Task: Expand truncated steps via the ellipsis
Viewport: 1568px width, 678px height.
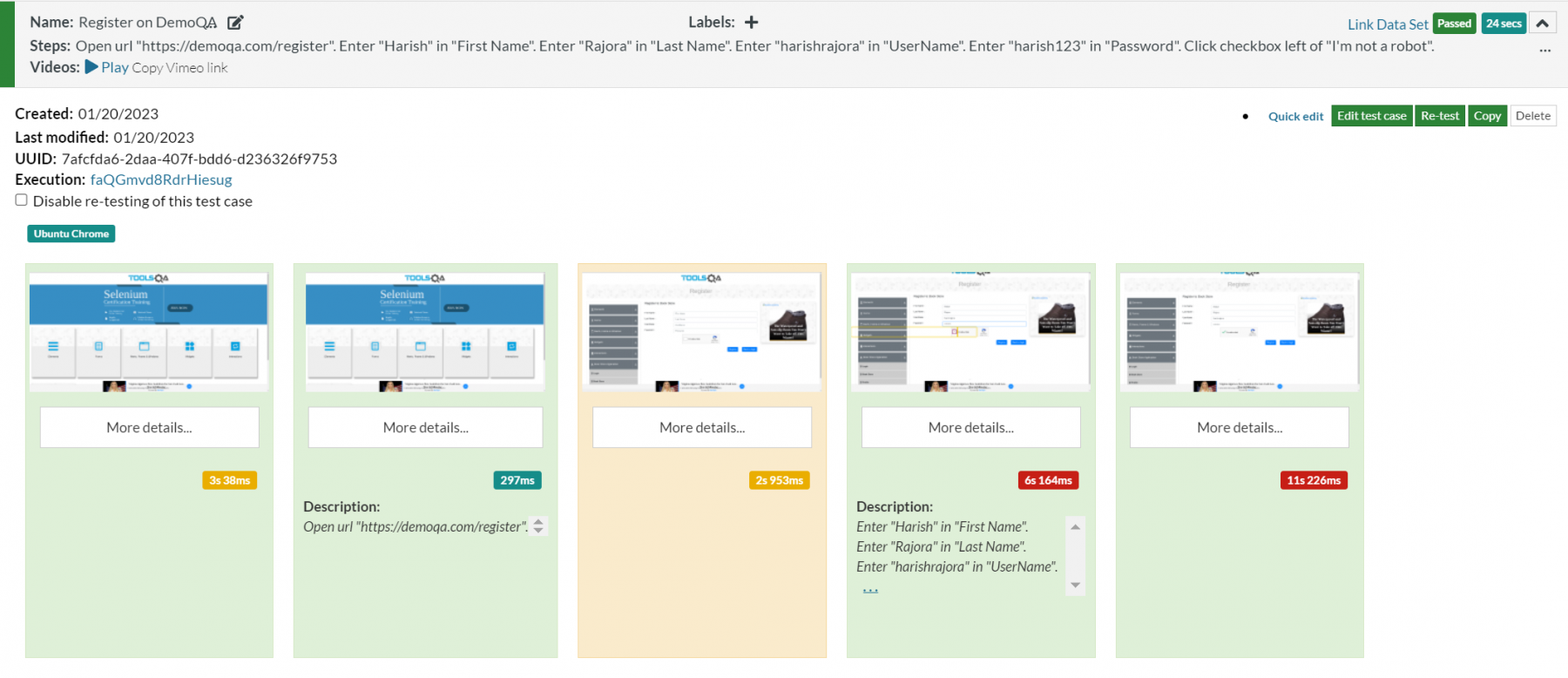Action: [1544, 51]
